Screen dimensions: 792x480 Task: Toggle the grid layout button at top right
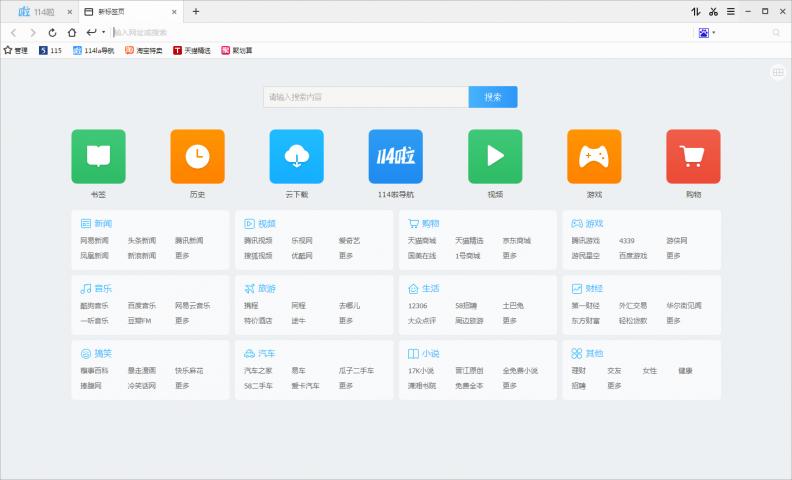(x=777, y=72)
